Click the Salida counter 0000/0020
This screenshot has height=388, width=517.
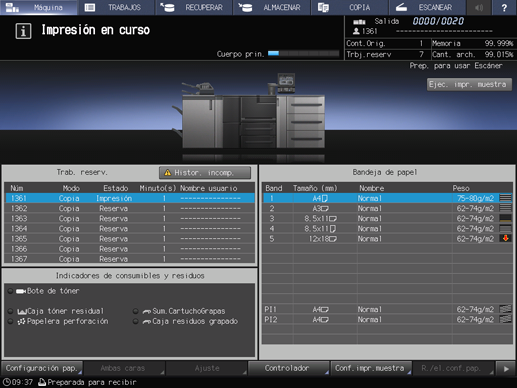point(438,21)
